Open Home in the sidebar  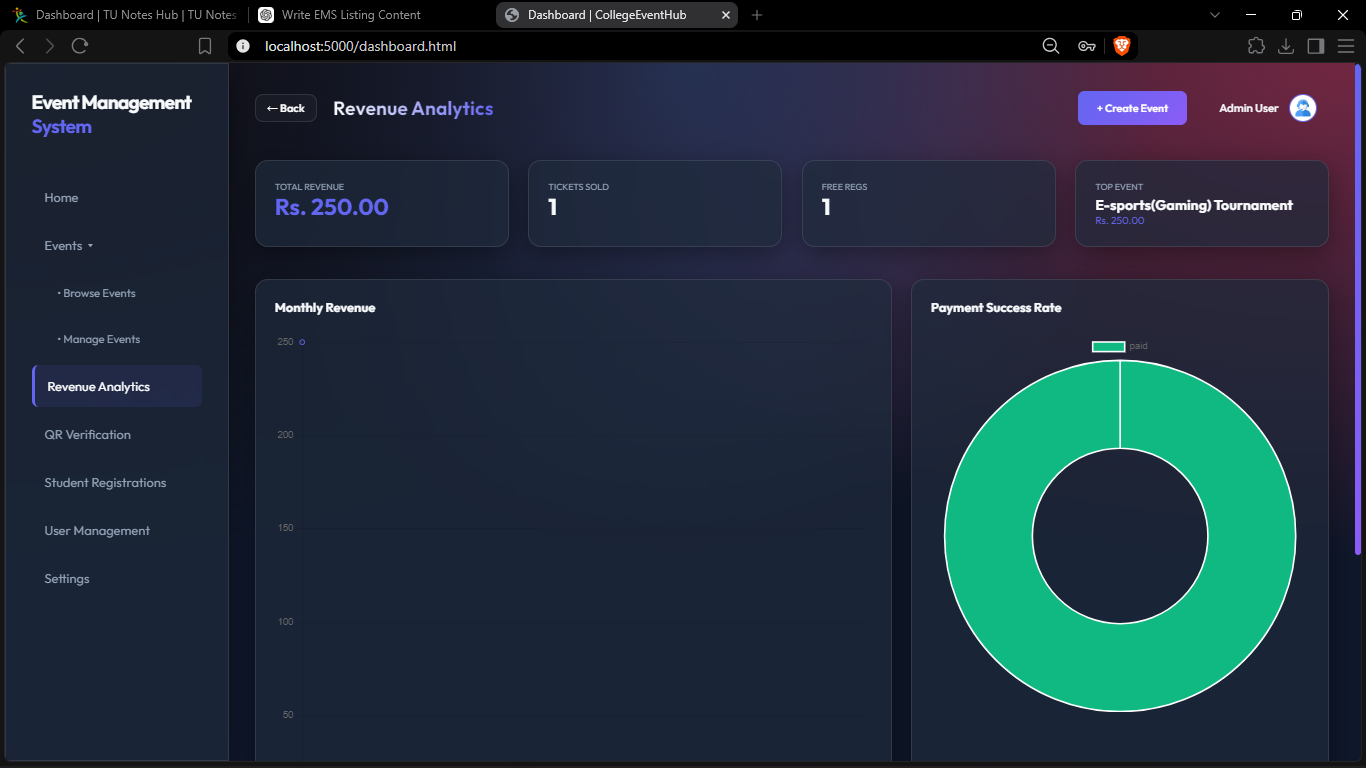click(x=61, y=198)
